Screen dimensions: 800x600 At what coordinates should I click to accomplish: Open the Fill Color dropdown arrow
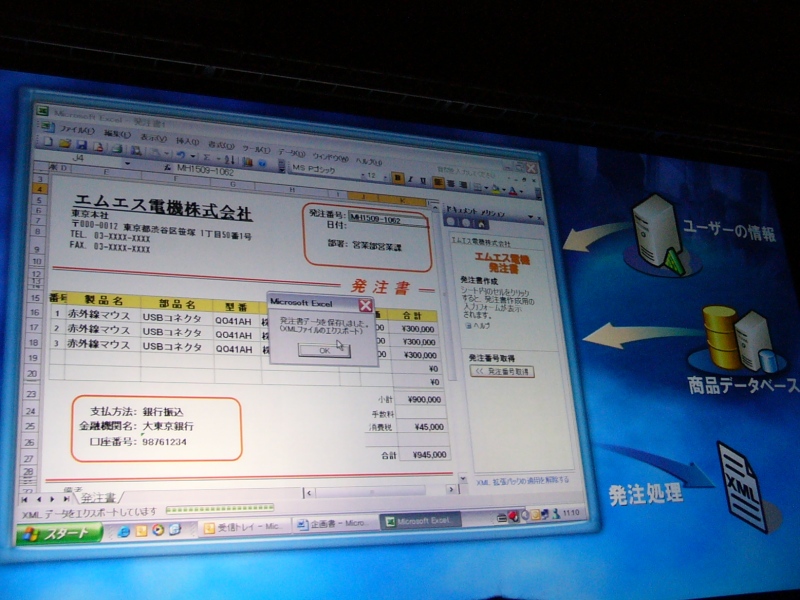[x=504, y=190]
